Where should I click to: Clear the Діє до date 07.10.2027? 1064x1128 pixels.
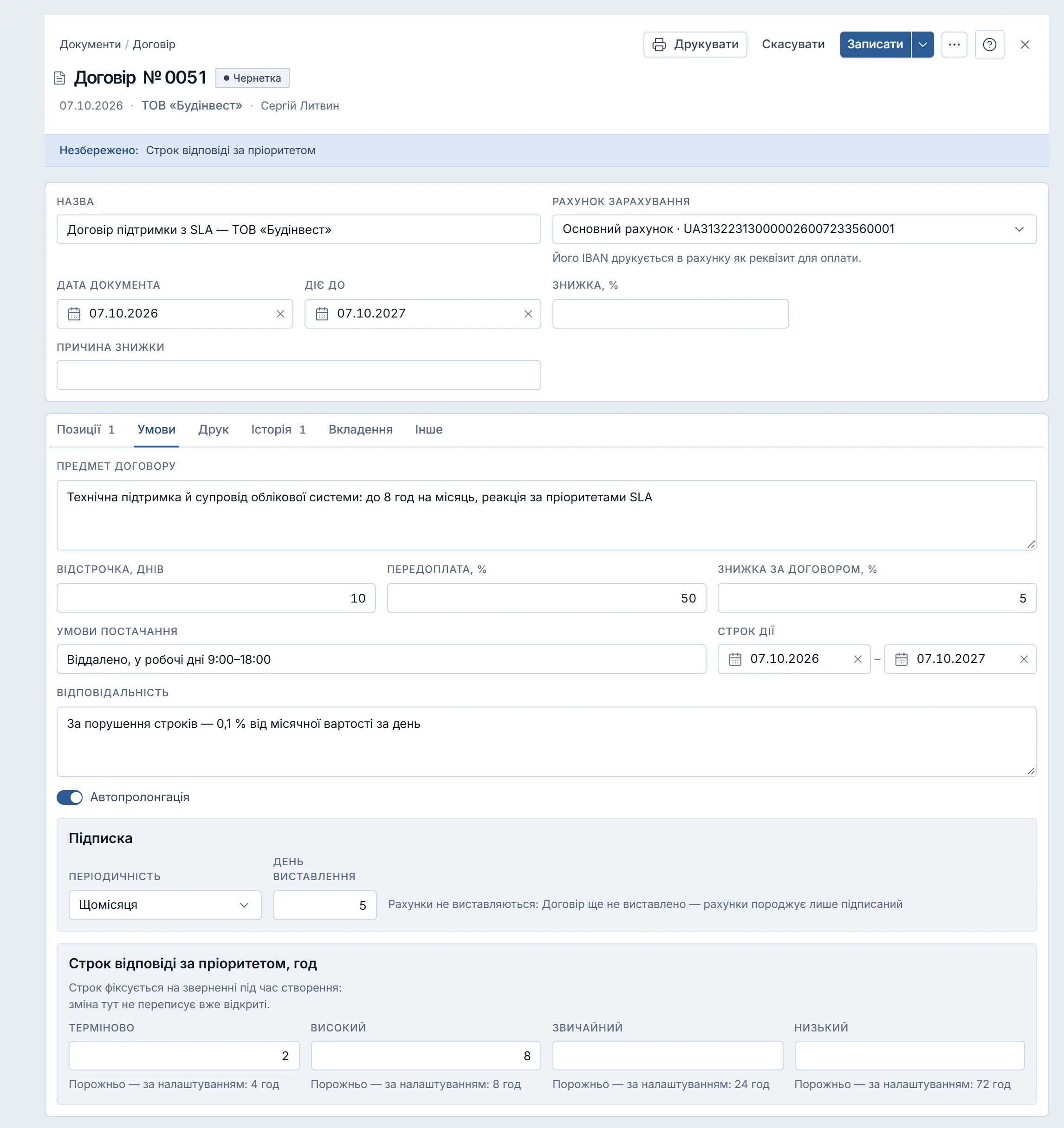[x=528, y=314]
